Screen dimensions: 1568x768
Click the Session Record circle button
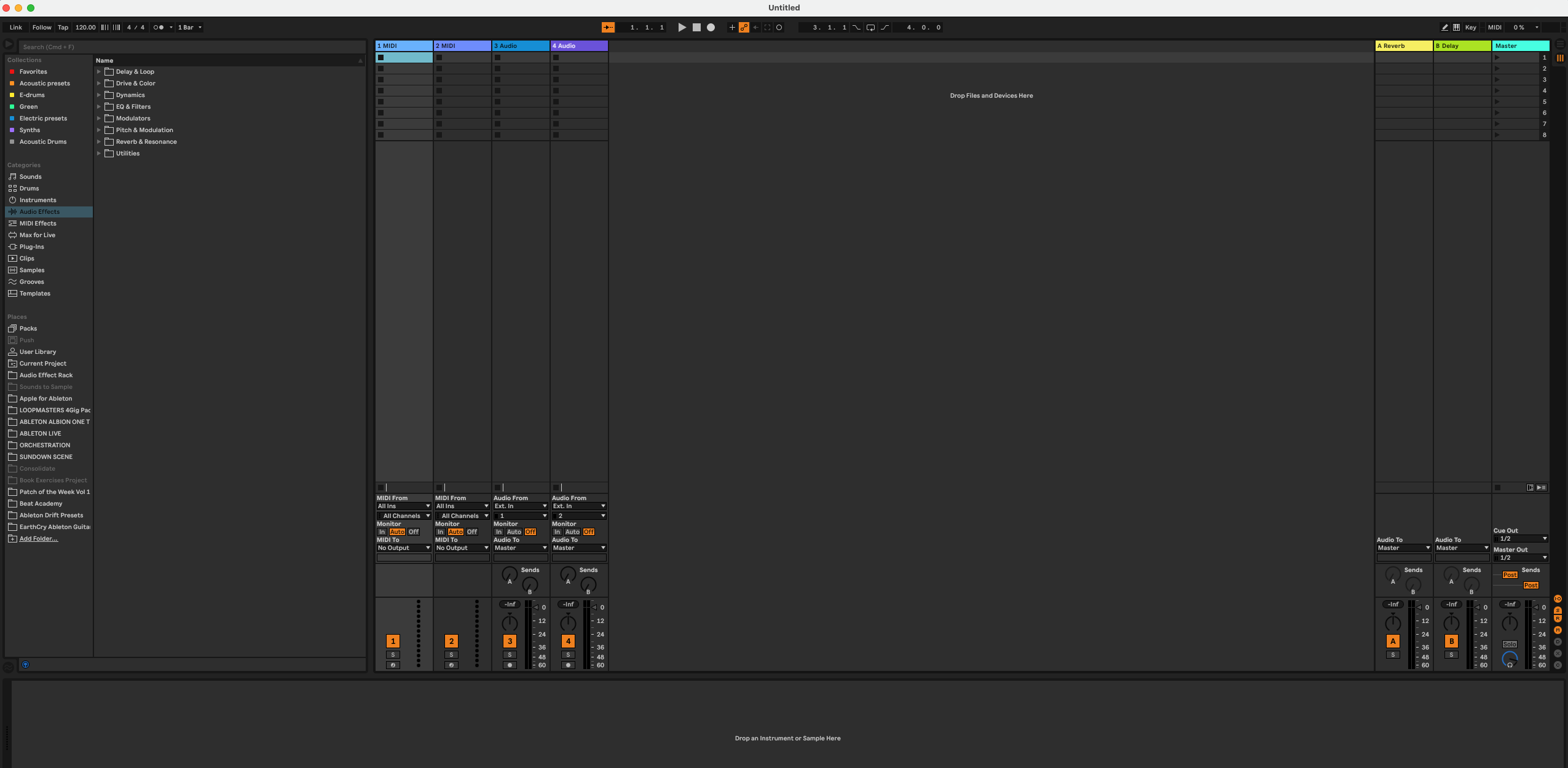(779, 27)
